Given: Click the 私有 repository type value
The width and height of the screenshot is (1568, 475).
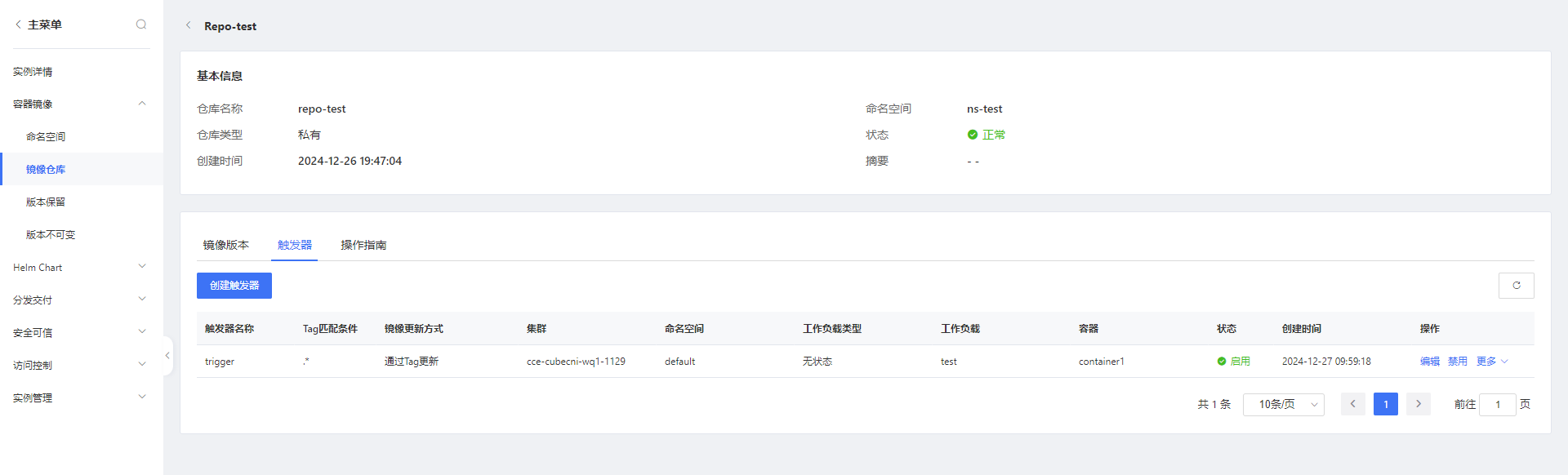Looking at the screenshot, I should pos(310,135).
